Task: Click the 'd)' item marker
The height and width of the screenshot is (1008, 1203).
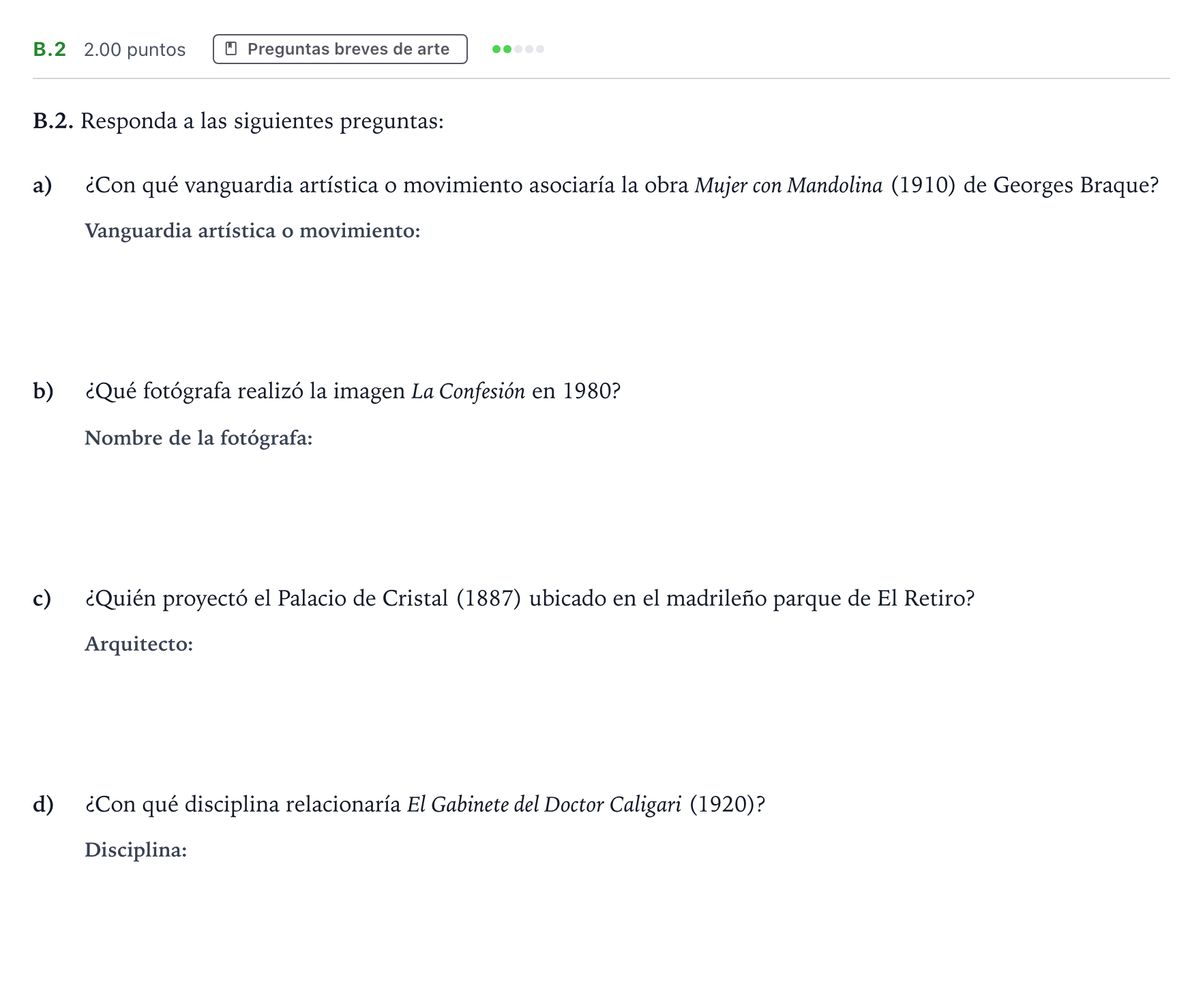Action: [43, 805]
